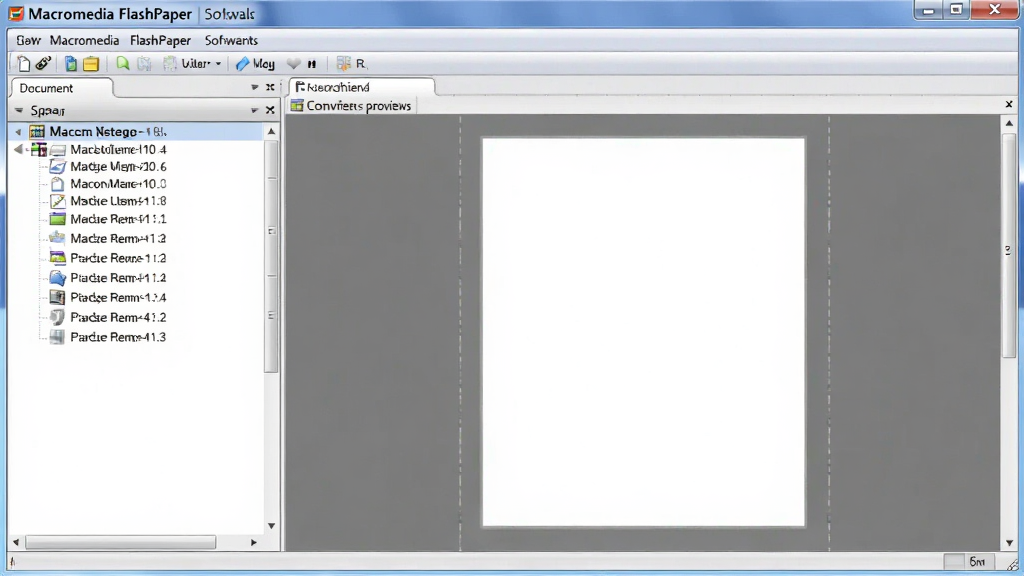Viewport: 1024px width, 576px height.
Task: Click the horizontal scroll-right arrow
Action: point(254,542)
